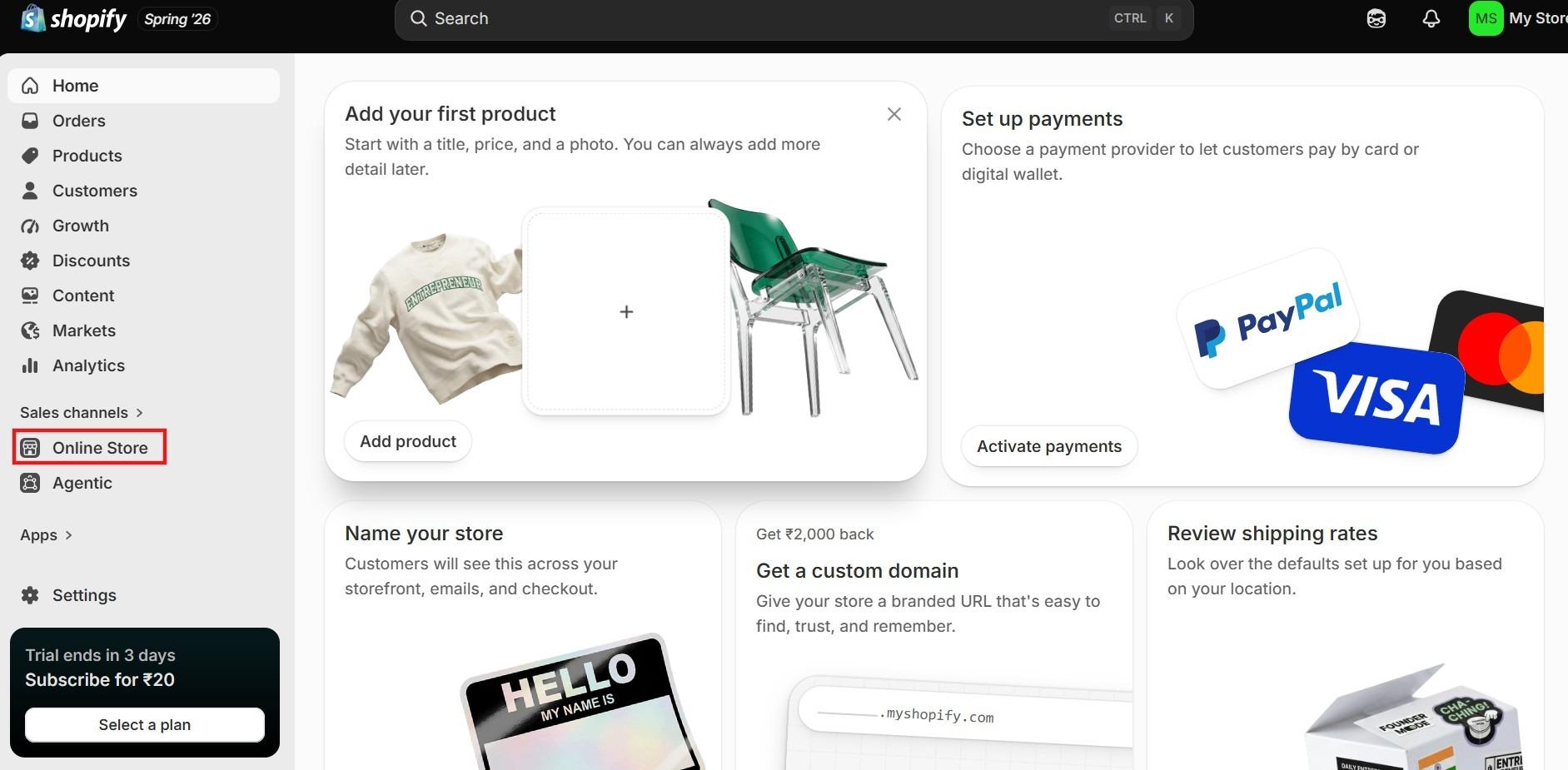Click the Orders inbox icon
The image size is (1568, 770).
pos(30,121)
